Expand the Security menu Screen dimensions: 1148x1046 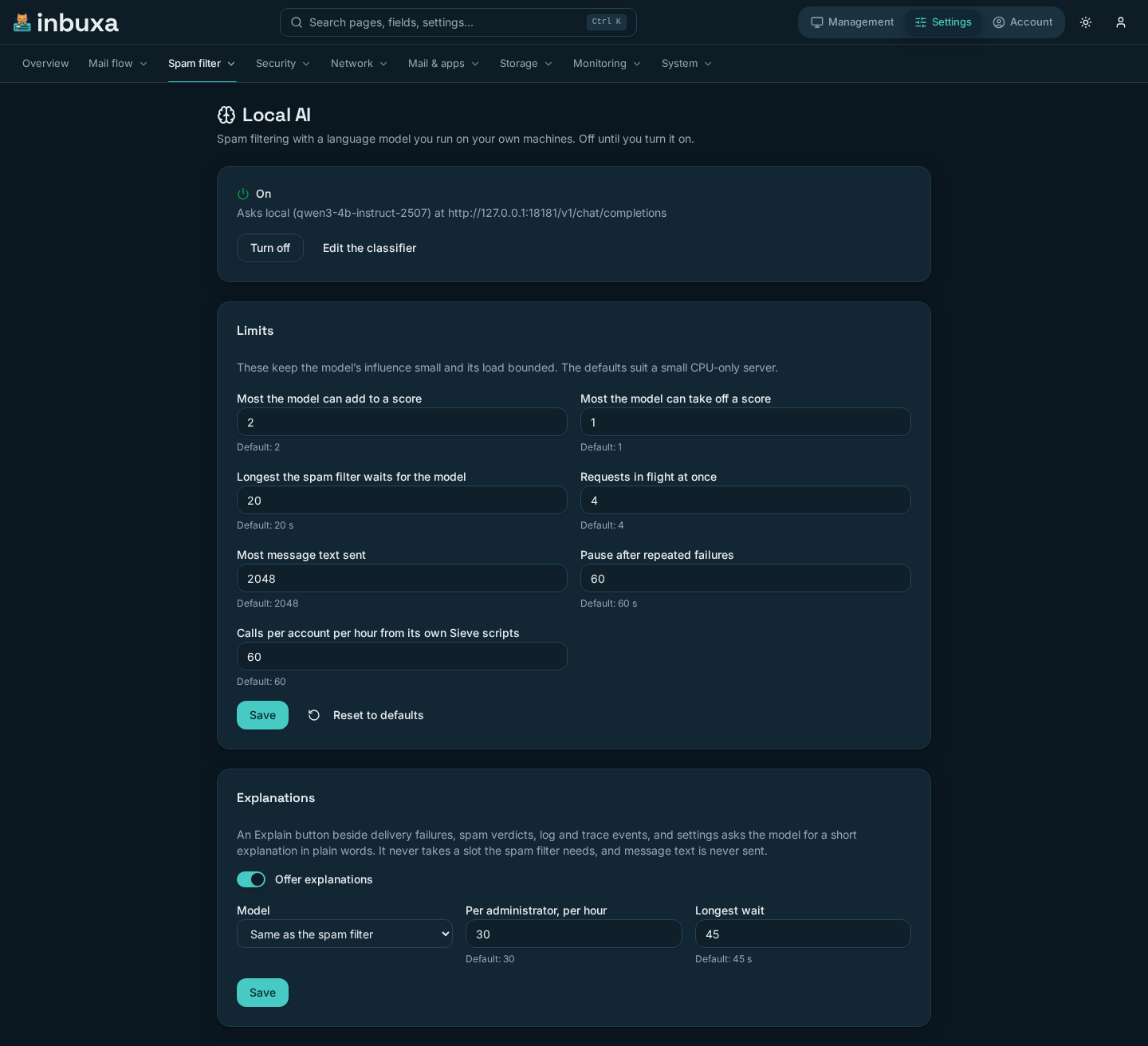pos(283,64)
